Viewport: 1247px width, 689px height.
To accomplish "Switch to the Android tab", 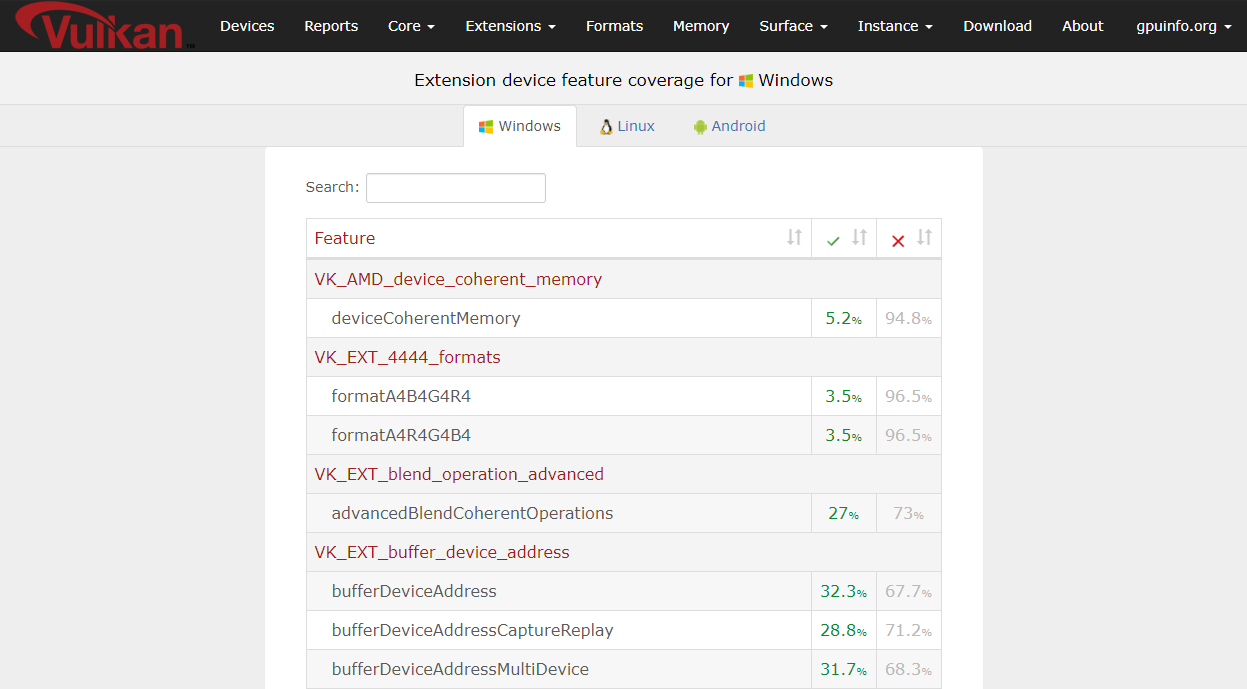I will coord(729,126).
